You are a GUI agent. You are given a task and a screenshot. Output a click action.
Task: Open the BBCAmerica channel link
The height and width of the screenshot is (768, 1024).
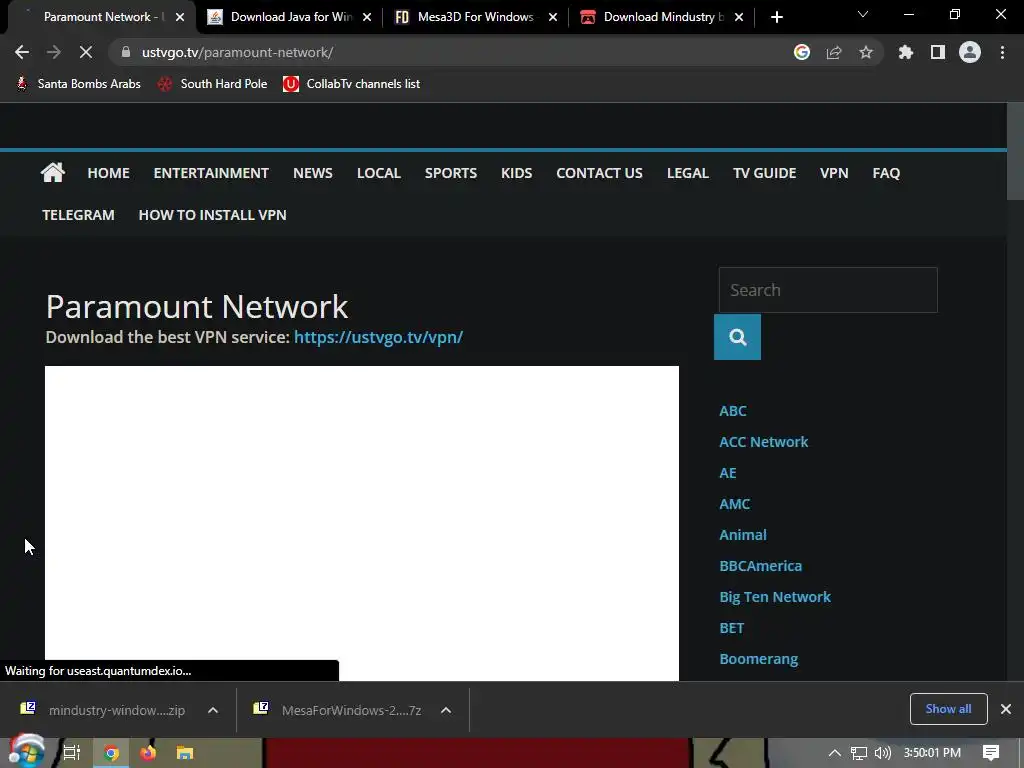(760, 566)
